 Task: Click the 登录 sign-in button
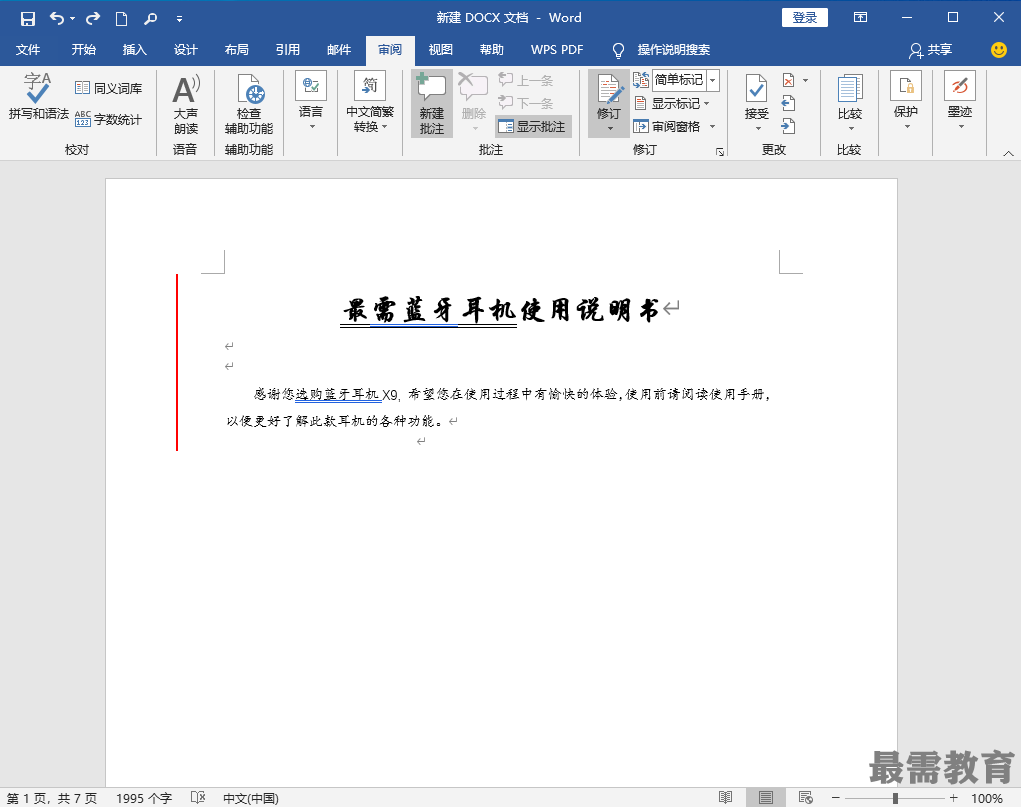pos(805,18)
